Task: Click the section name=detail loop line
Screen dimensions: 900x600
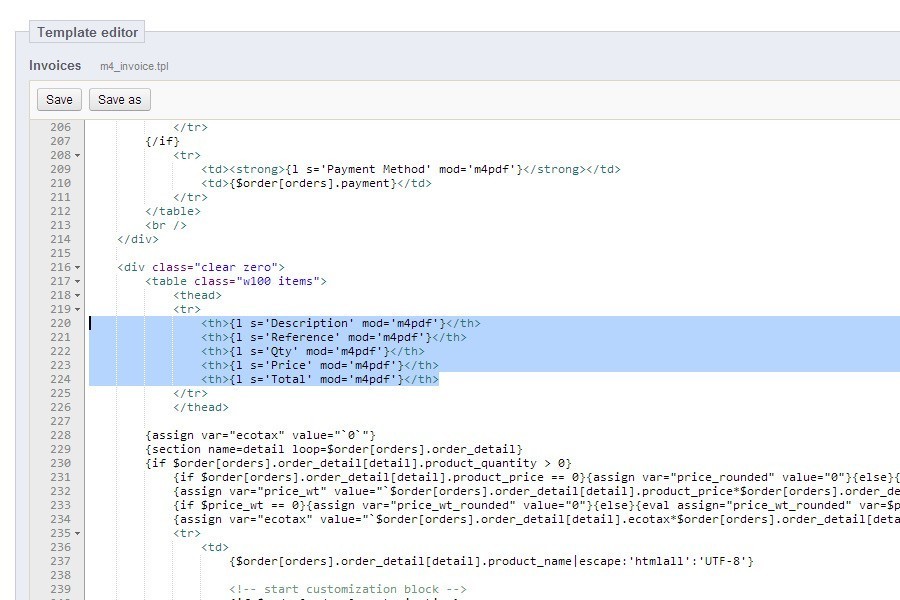Action: pos(334,449)
